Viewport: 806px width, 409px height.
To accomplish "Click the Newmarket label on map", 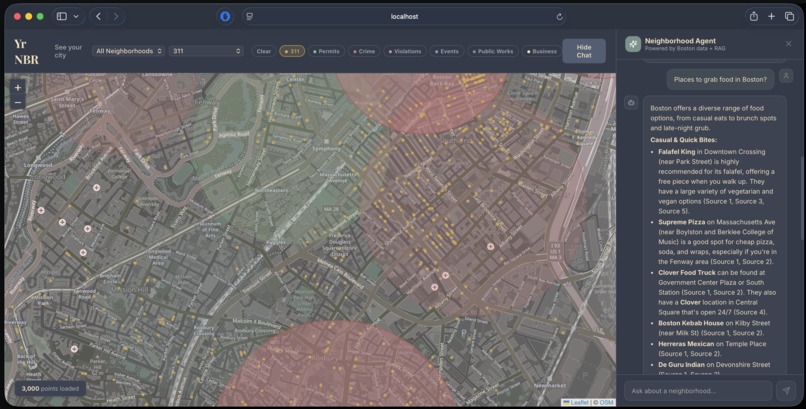I will click(x=550, y=385).
